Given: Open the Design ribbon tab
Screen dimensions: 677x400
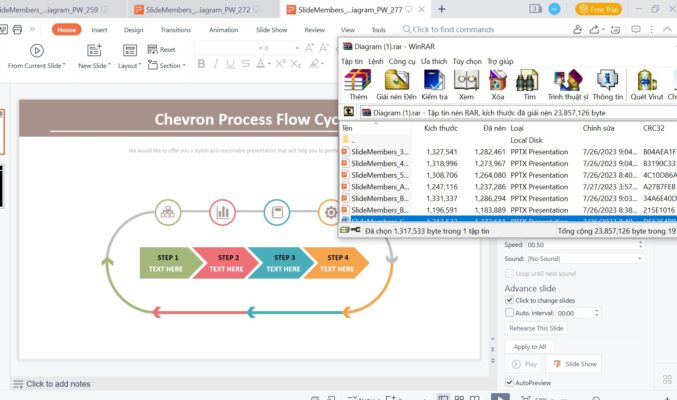Looking at the screenshot, I should tap(133, 30).
